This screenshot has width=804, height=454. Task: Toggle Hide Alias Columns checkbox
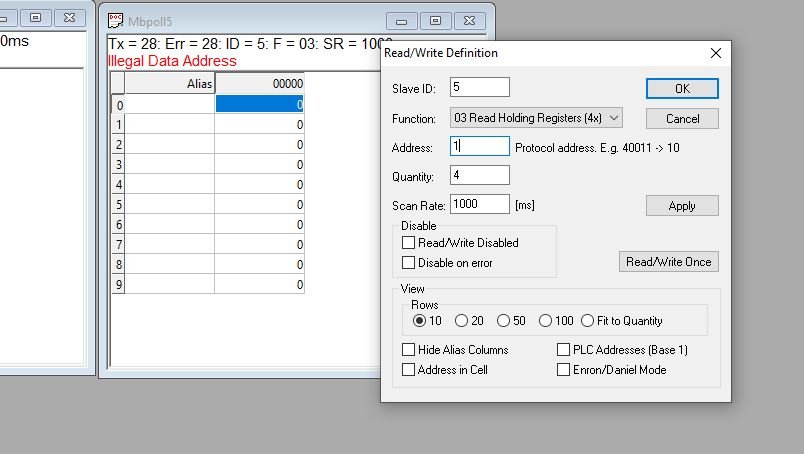click(x=409, y=350)
